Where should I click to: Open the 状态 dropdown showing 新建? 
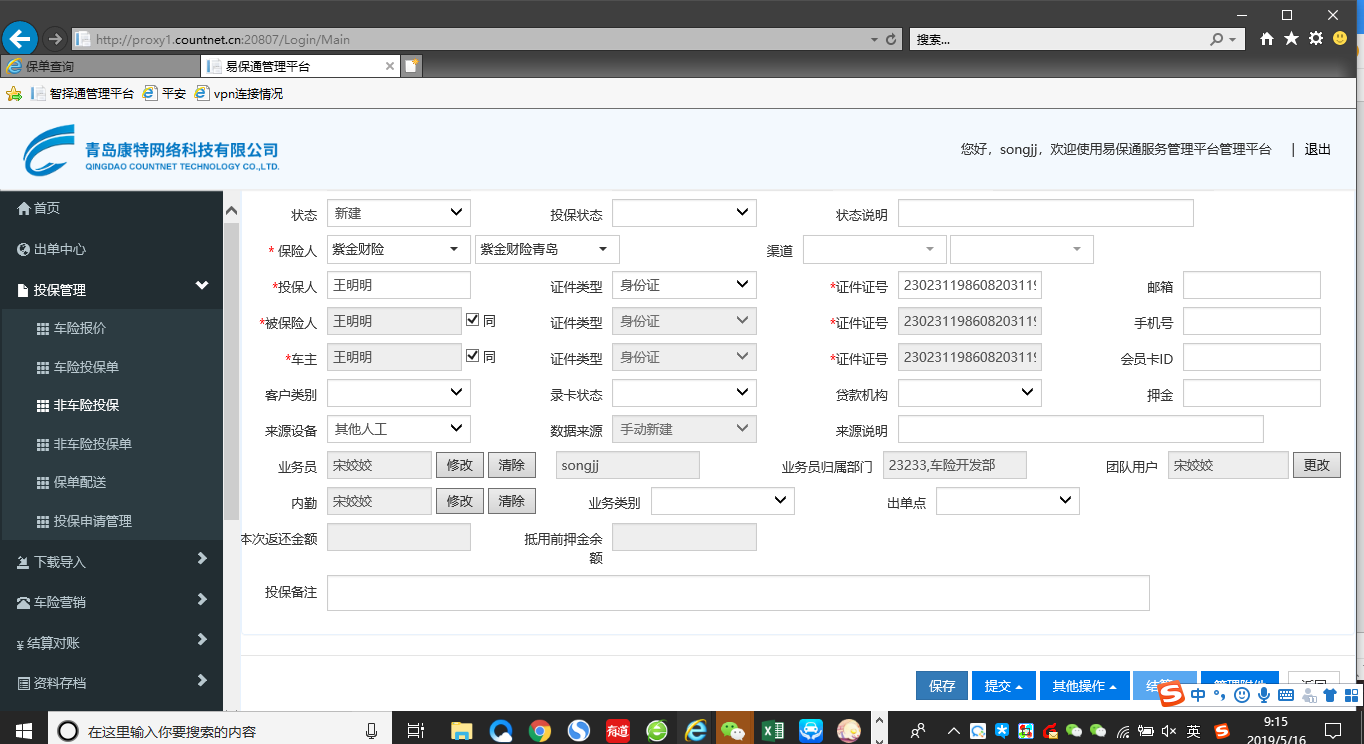[x=398, y=213]
